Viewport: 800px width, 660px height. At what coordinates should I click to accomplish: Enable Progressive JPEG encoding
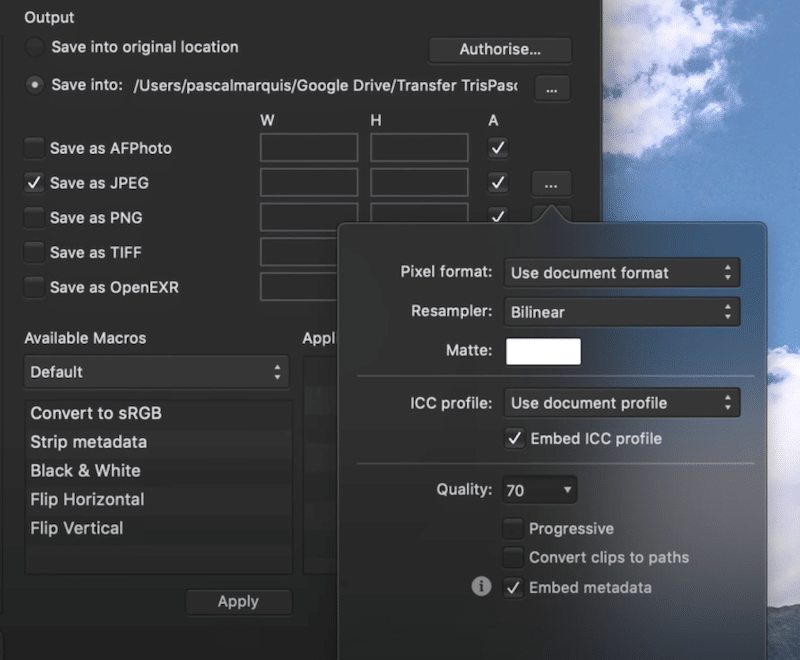(x=513, y=528)
